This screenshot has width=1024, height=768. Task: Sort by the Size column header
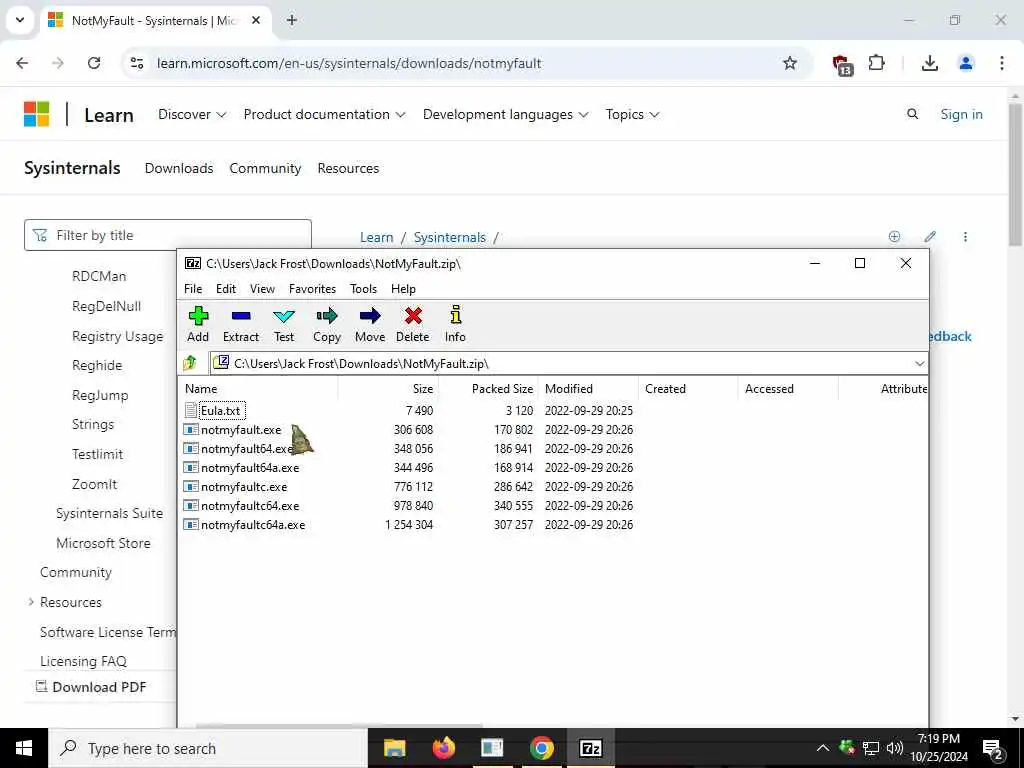(x=388, y=389)
